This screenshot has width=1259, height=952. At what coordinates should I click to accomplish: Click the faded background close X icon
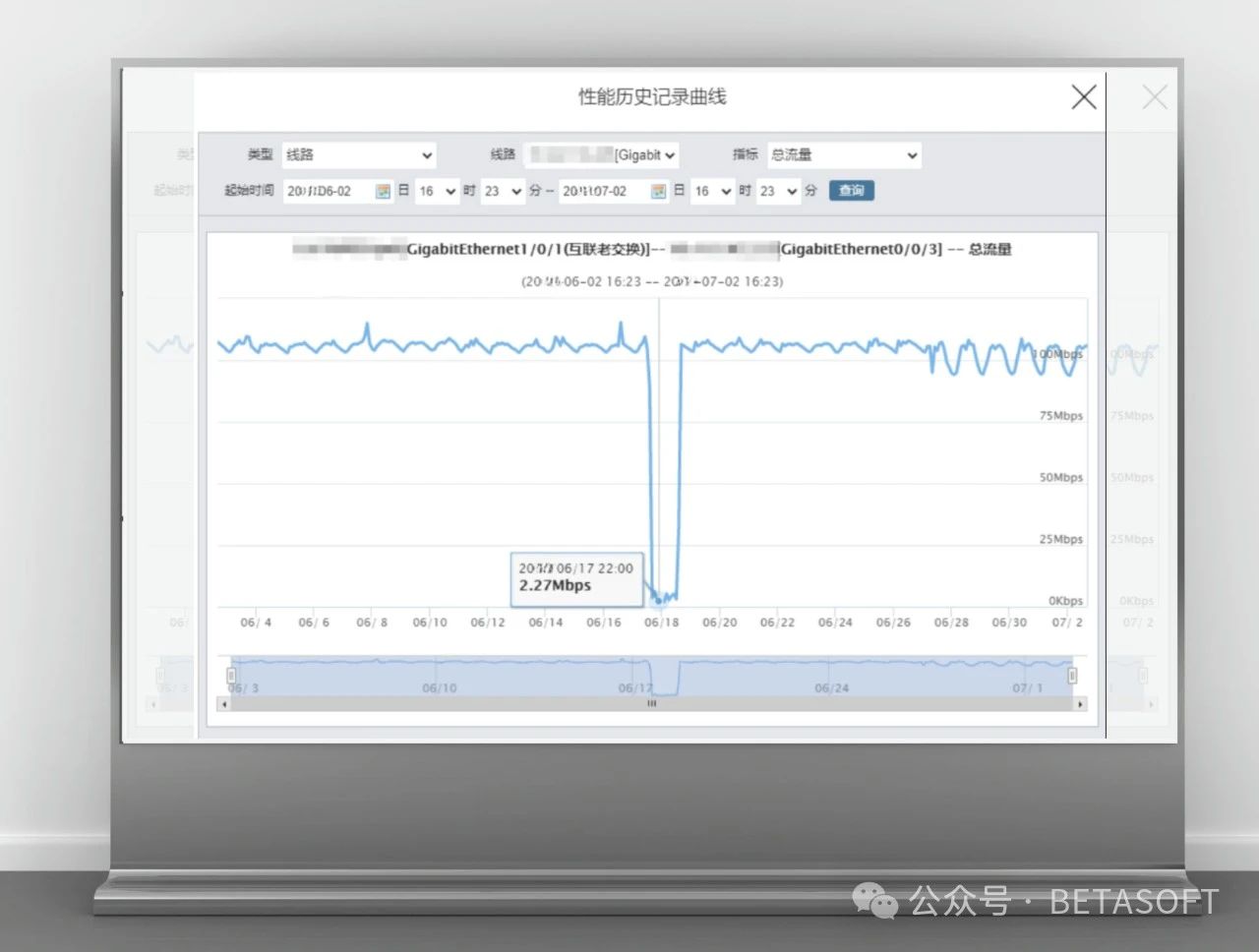click(x=1154, y=96)
